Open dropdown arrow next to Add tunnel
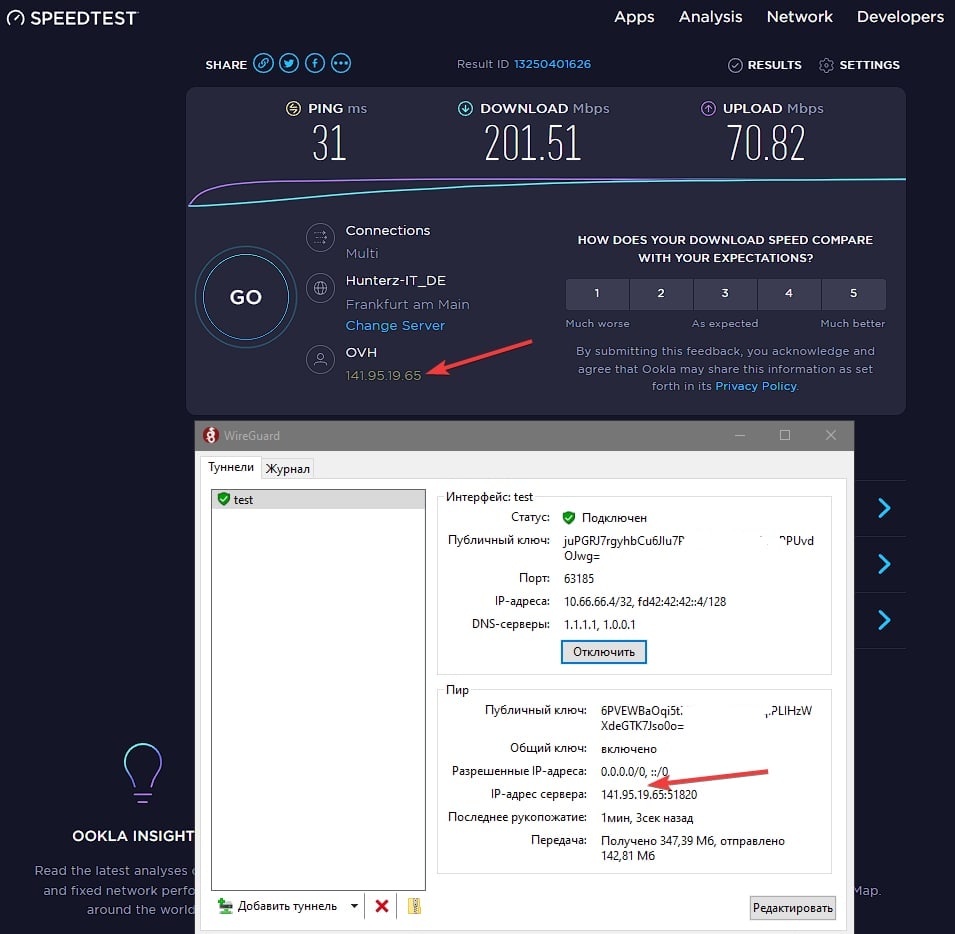This screenshot has height=934, width=955. (354, 906)
